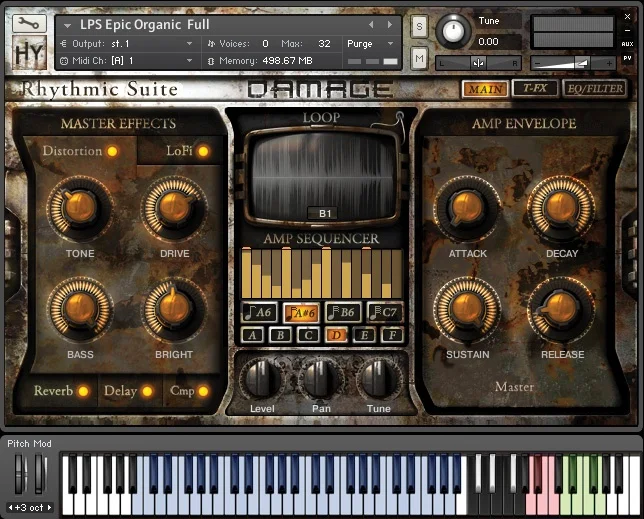Select the Reverb effect tab

point(53,390)
